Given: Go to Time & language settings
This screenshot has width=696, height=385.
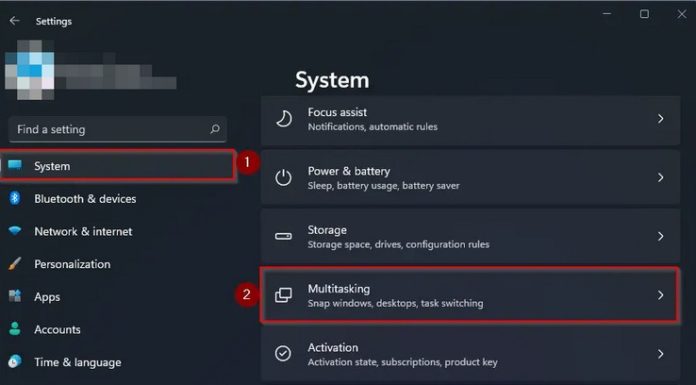Looking at the screenshot, I should pos(118,362).
